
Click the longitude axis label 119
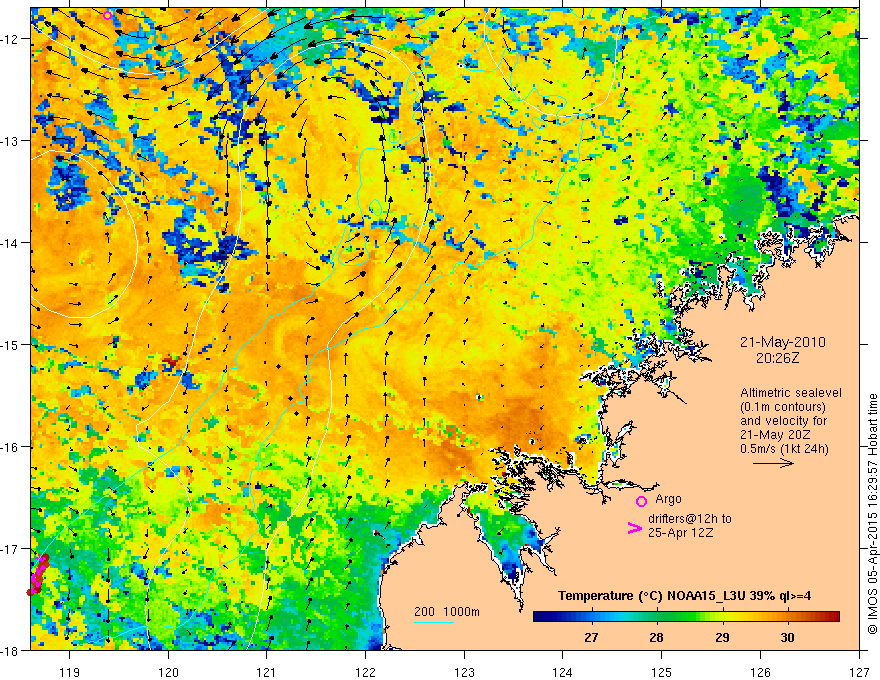point(69,672)
